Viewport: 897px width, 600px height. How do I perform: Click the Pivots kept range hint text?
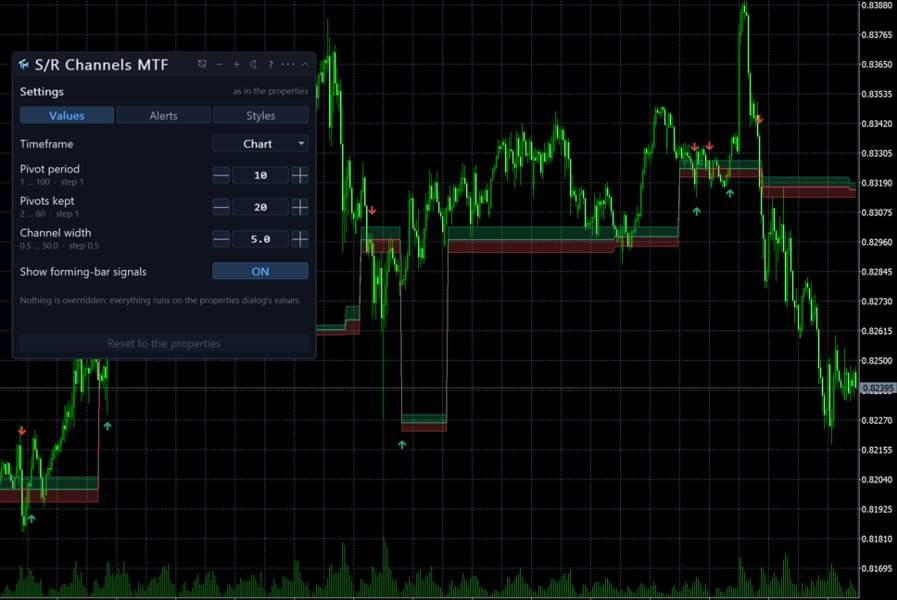tap(49, 214)
